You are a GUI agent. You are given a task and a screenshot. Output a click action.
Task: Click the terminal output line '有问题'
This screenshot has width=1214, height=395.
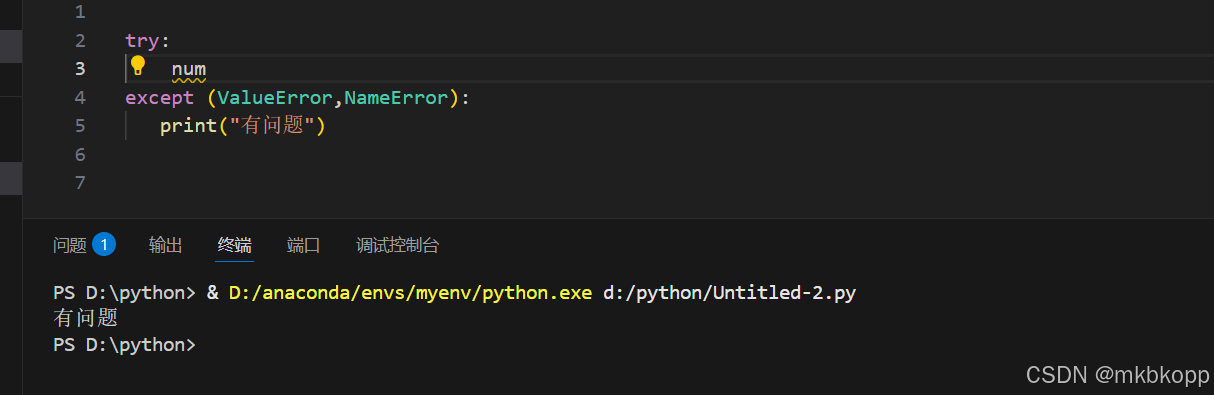point(85,319)
